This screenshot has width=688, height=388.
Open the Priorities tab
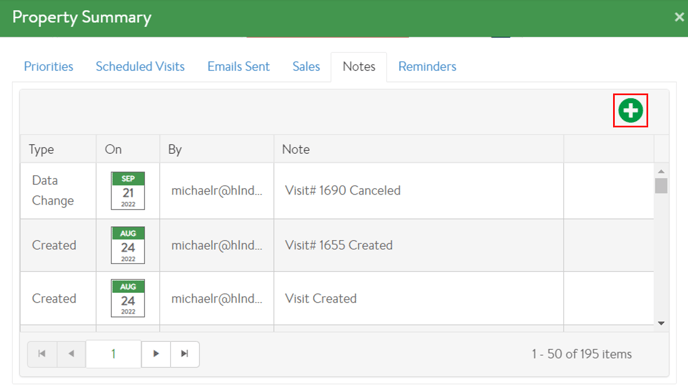48,66
